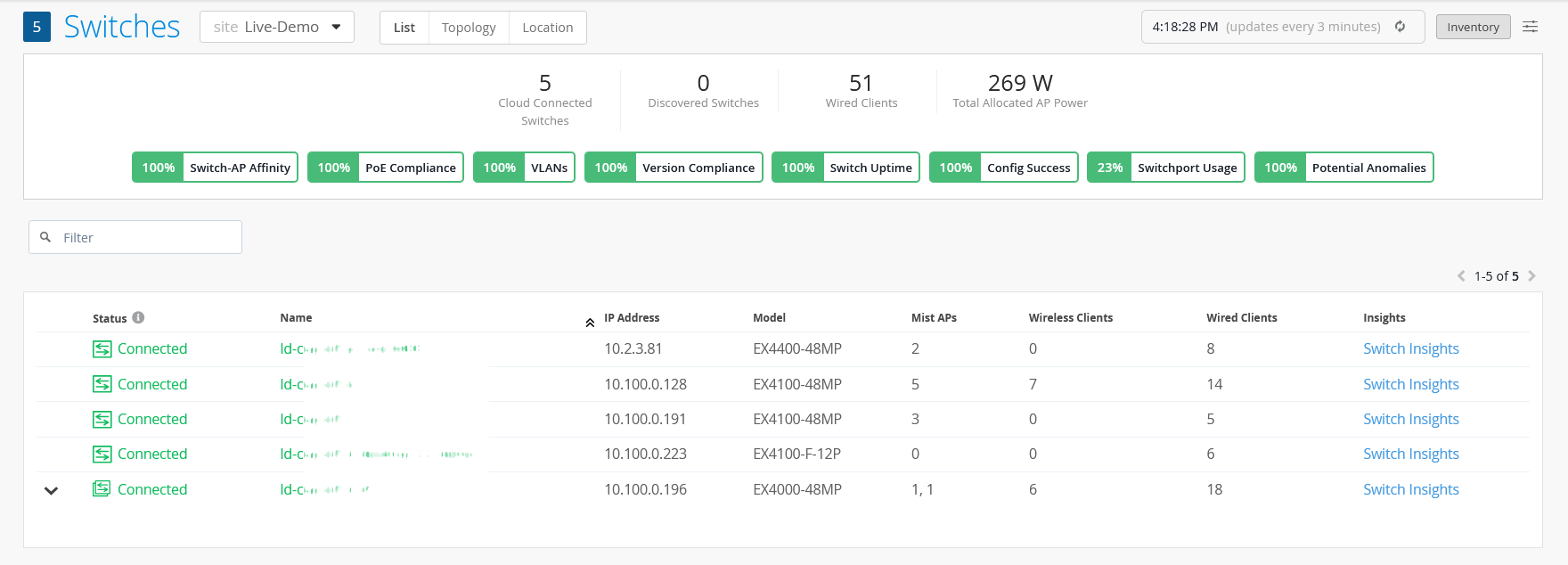Click stacked switch icon for 10.100.0.196 row

click(x=102, y=489)
